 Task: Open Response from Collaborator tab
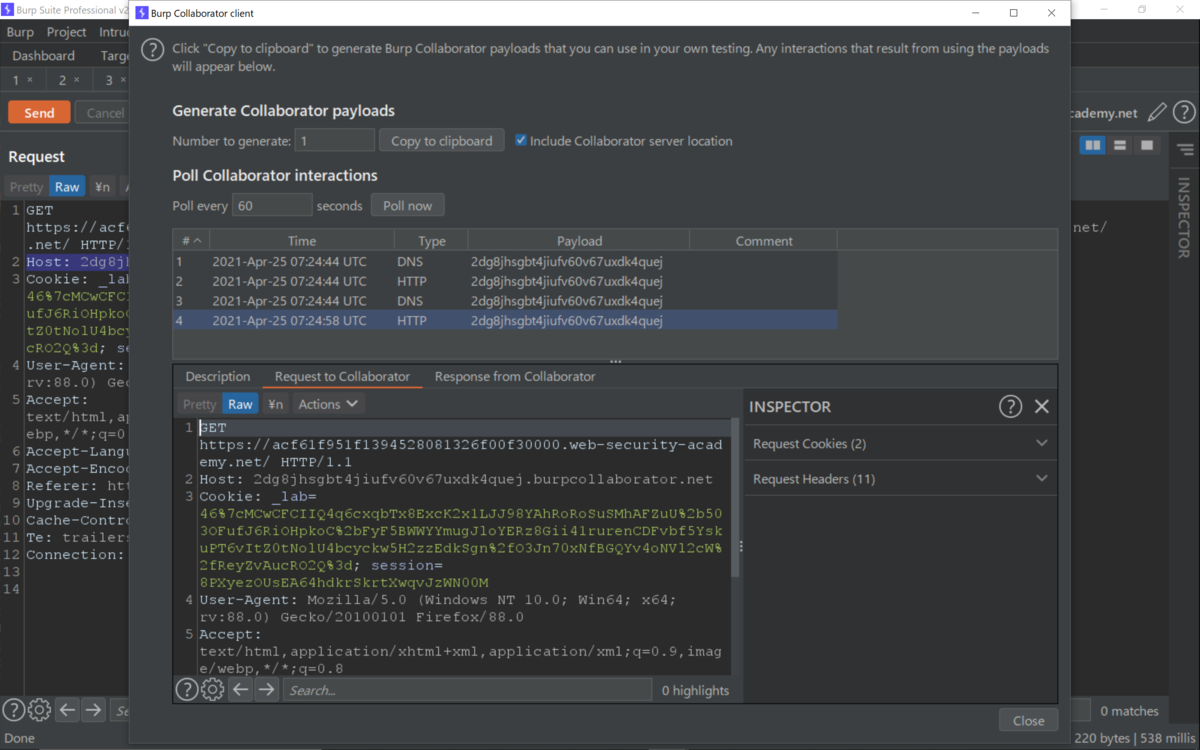[x=515, y=377]
